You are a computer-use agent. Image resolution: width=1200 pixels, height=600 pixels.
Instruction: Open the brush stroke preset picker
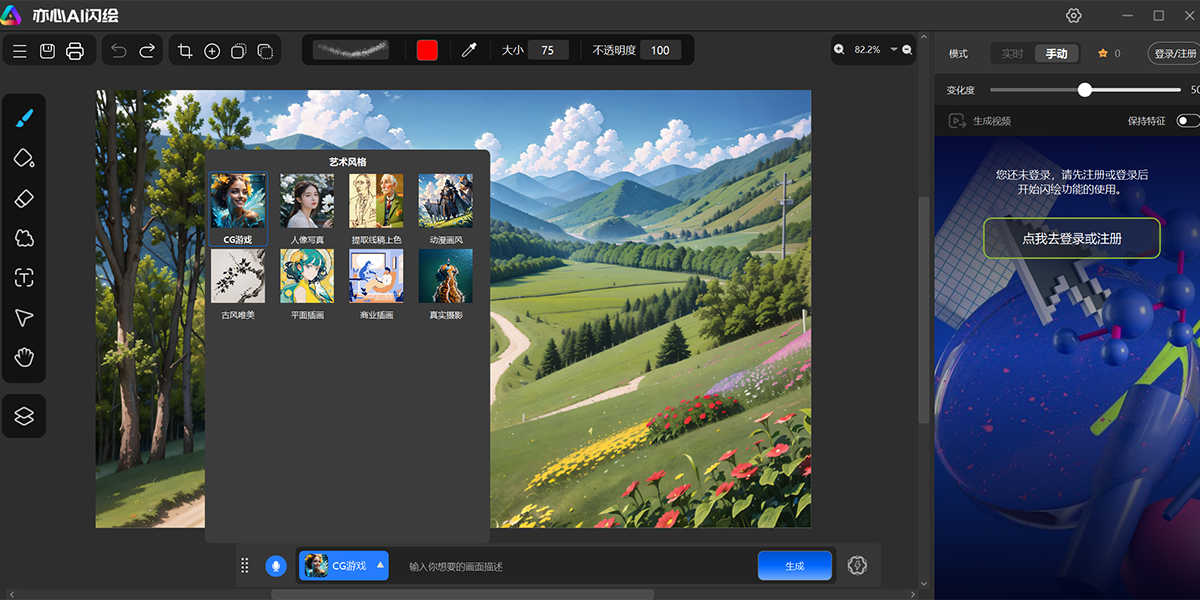click(x=351, y=51)
